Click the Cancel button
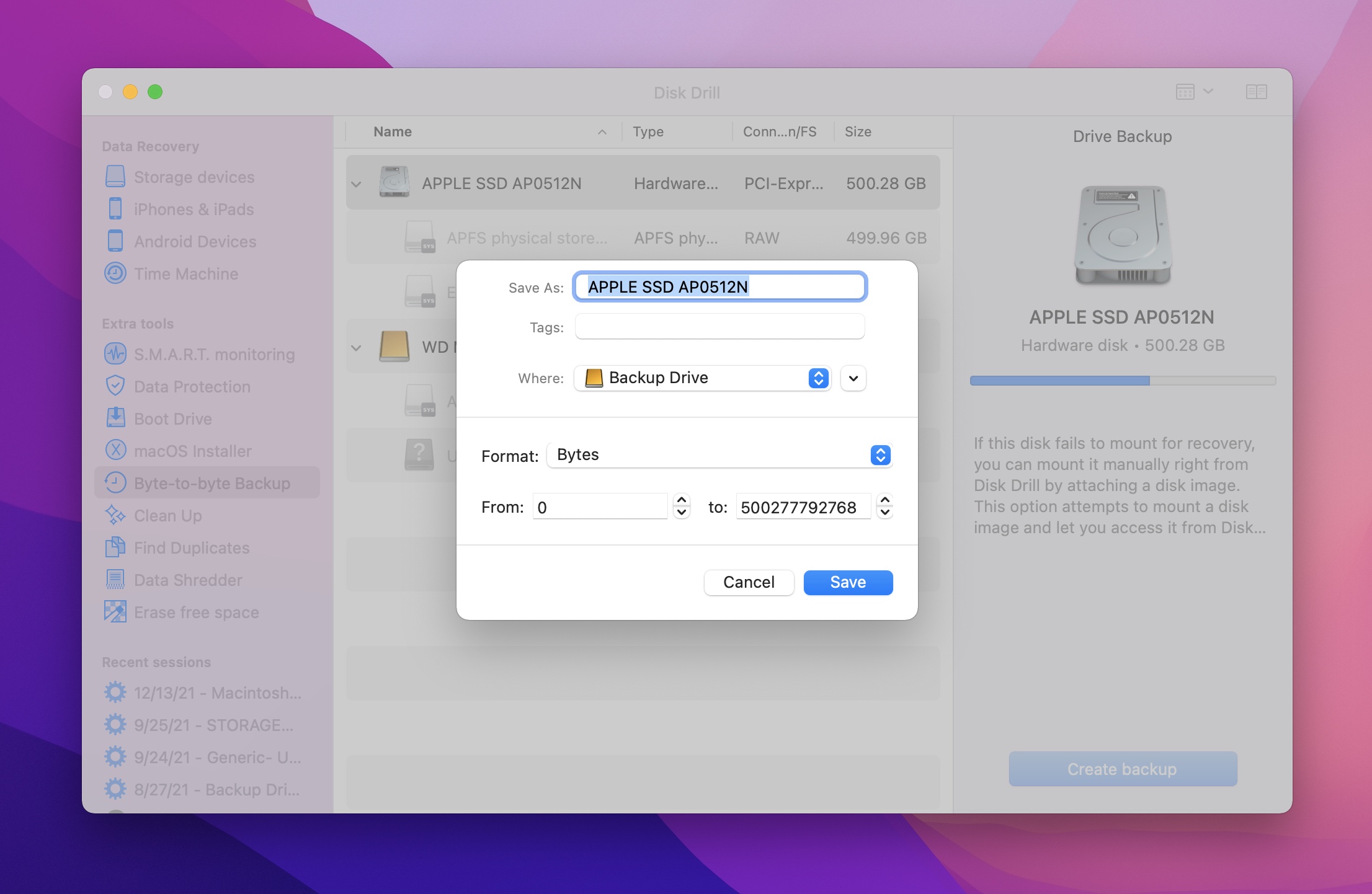 748,582
